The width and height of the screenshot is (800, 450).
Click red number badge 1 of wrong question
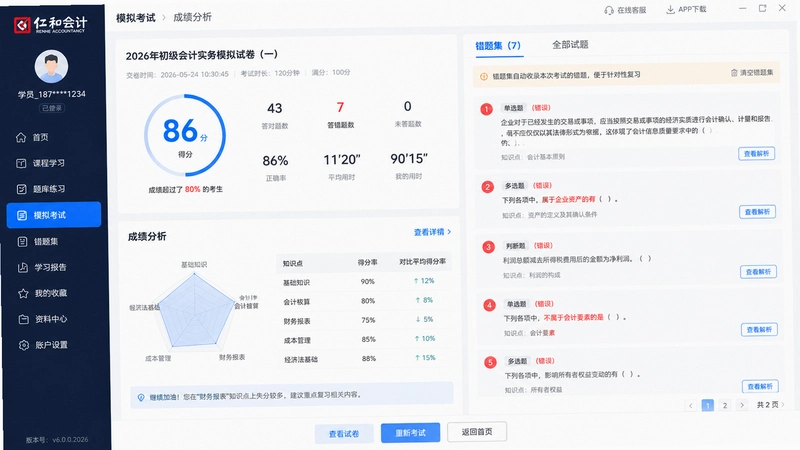(486, 109)
